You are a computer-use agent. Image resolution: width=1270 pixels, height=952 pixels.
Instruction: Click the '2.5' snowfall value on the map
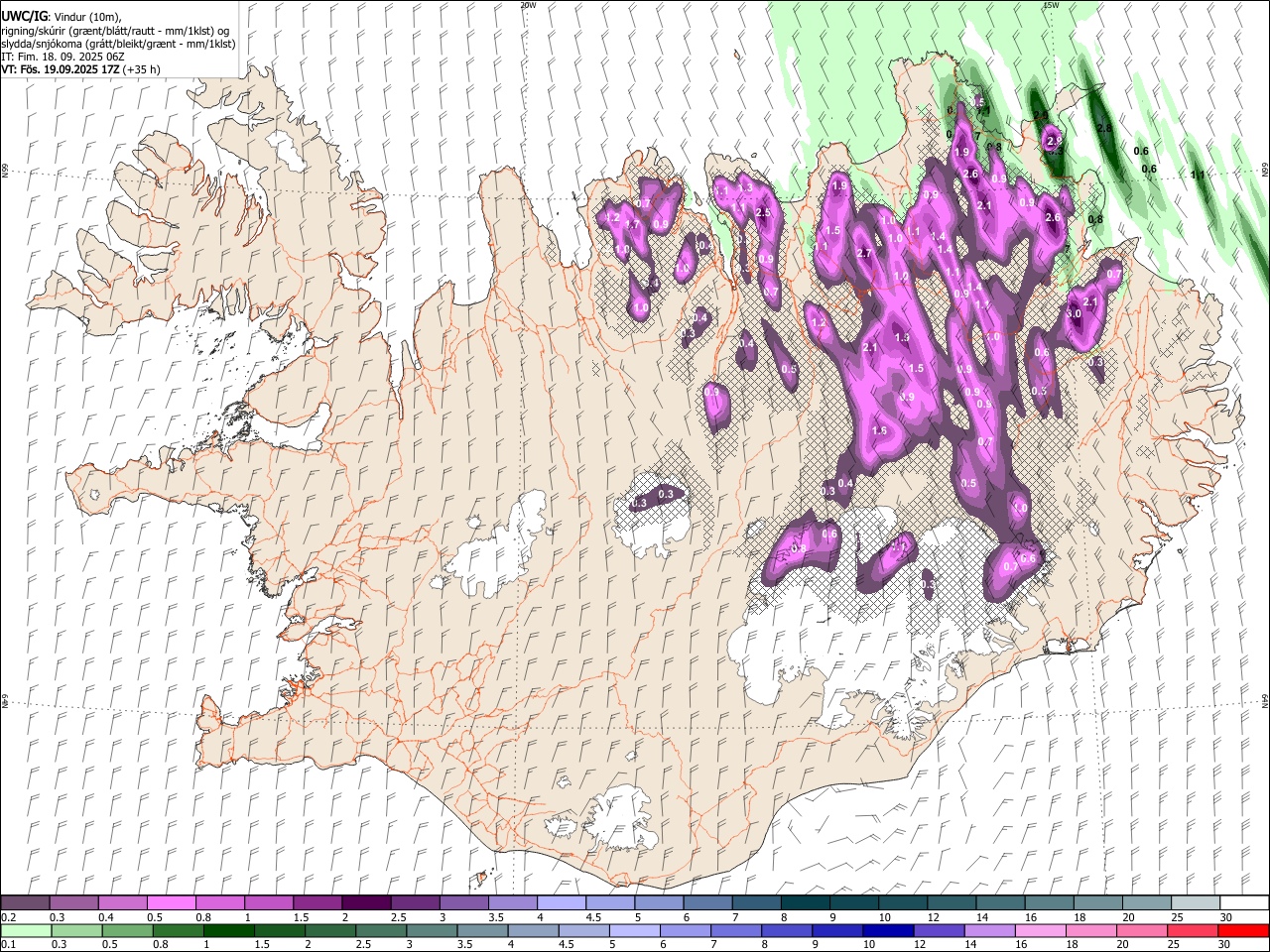point(763,213)
